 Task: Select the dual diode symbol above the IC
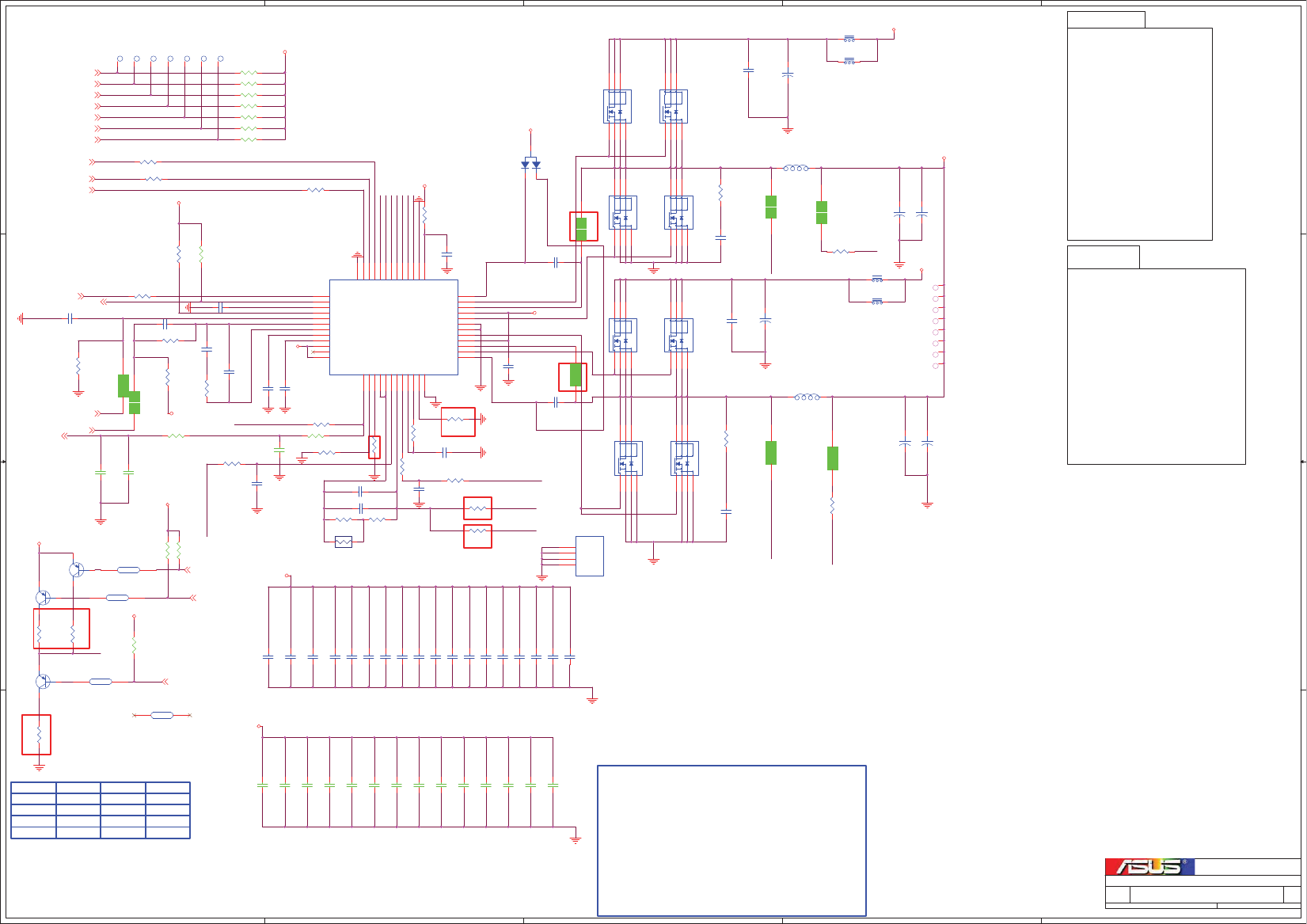pyautogui.click(x=530, y=164)
